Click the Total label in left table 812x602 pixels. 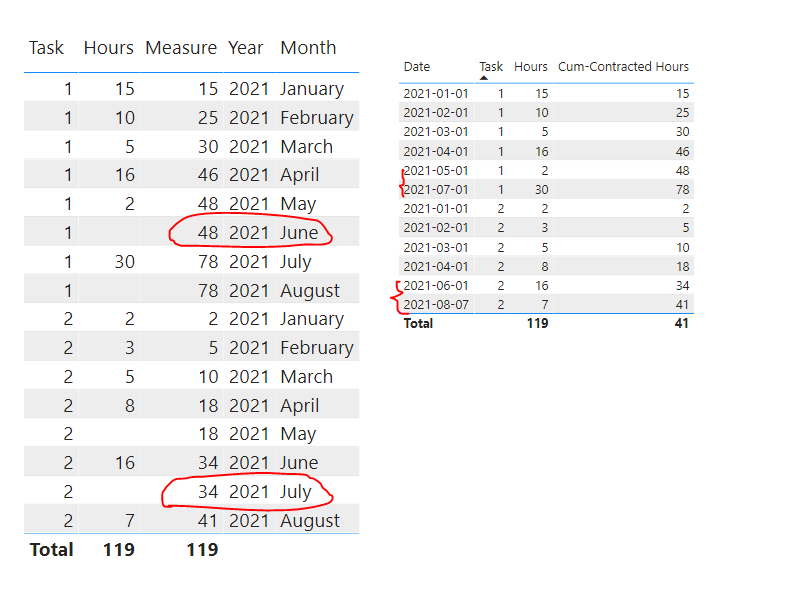pos(51,550)
